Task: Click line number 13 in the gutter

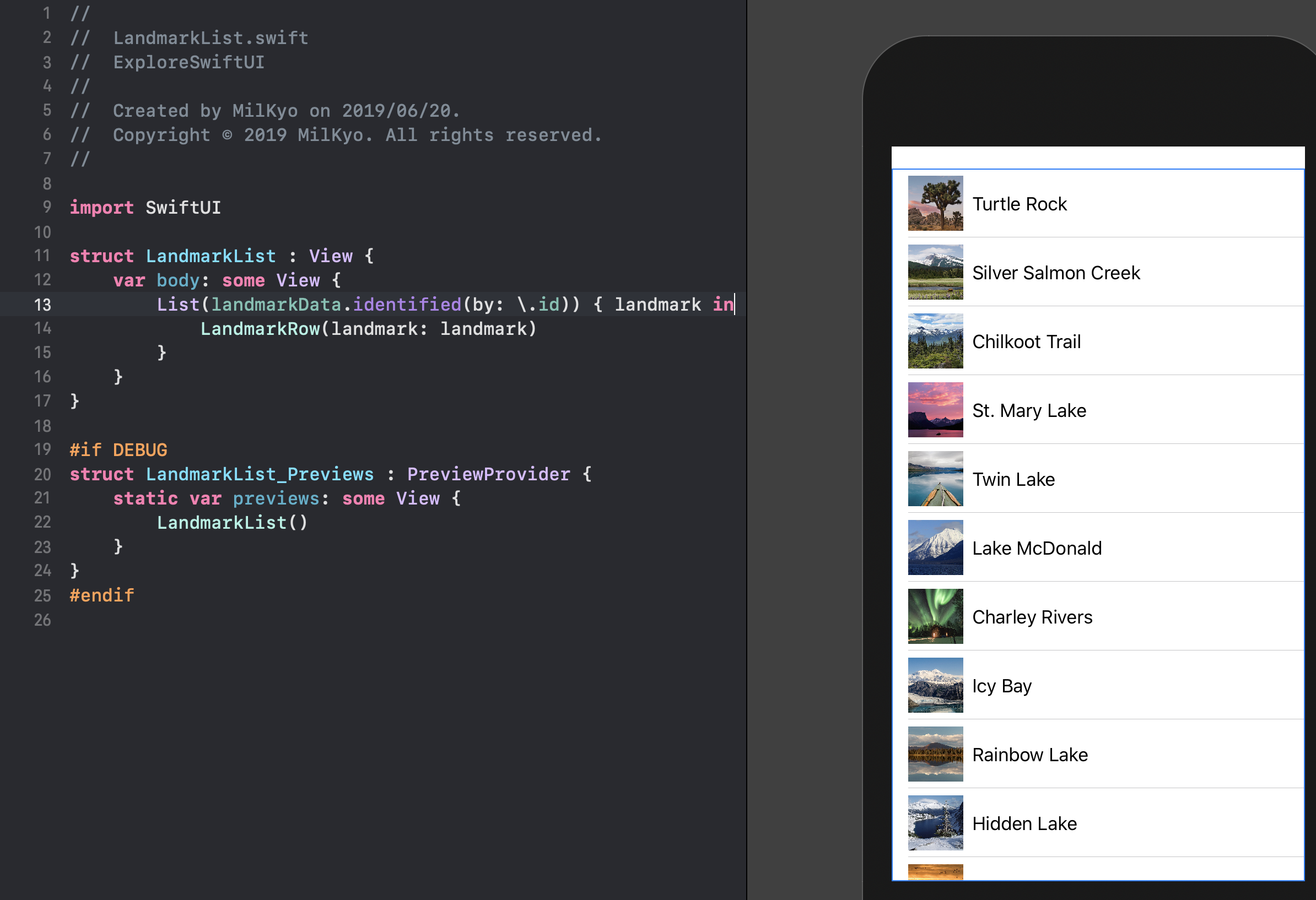Action: (x=42, y=305)
